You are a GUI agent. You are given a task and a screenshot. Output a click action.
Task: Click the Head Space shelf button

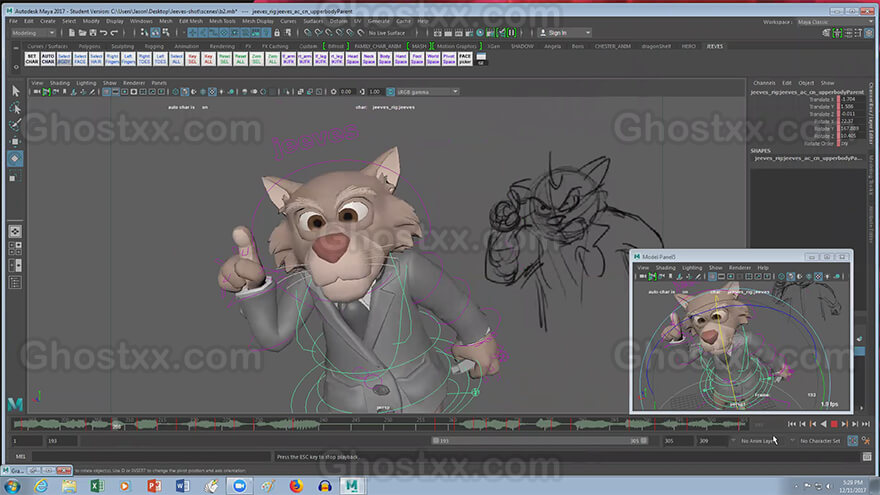[352, 58]
